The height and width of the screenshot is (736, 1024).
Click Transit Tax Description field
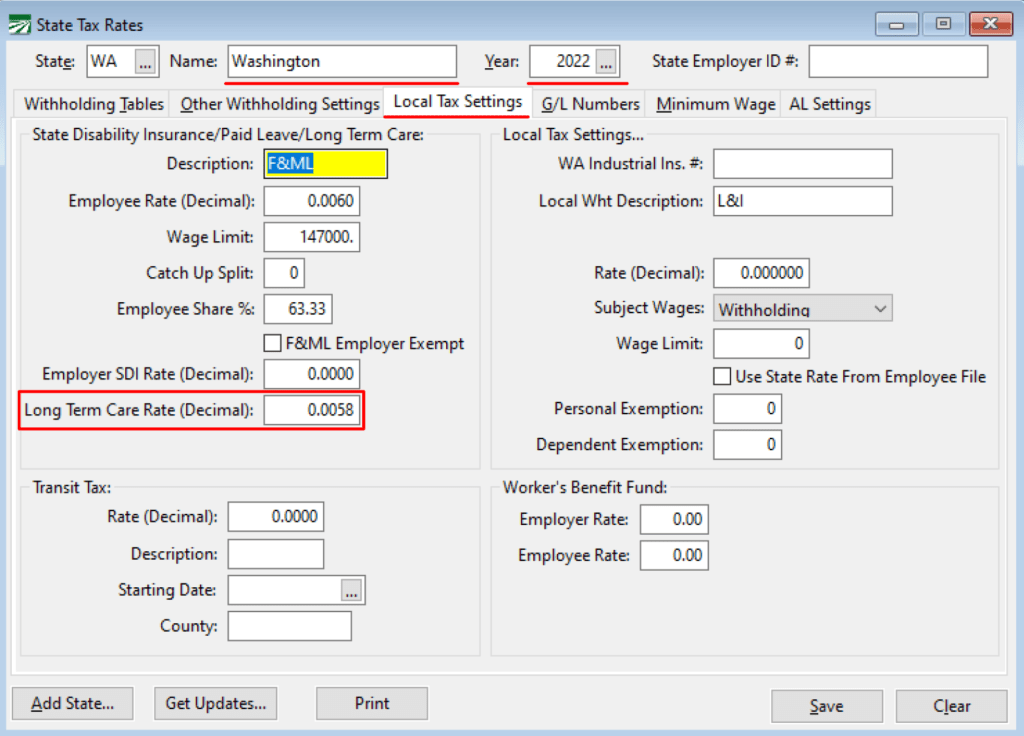point(276,554)
